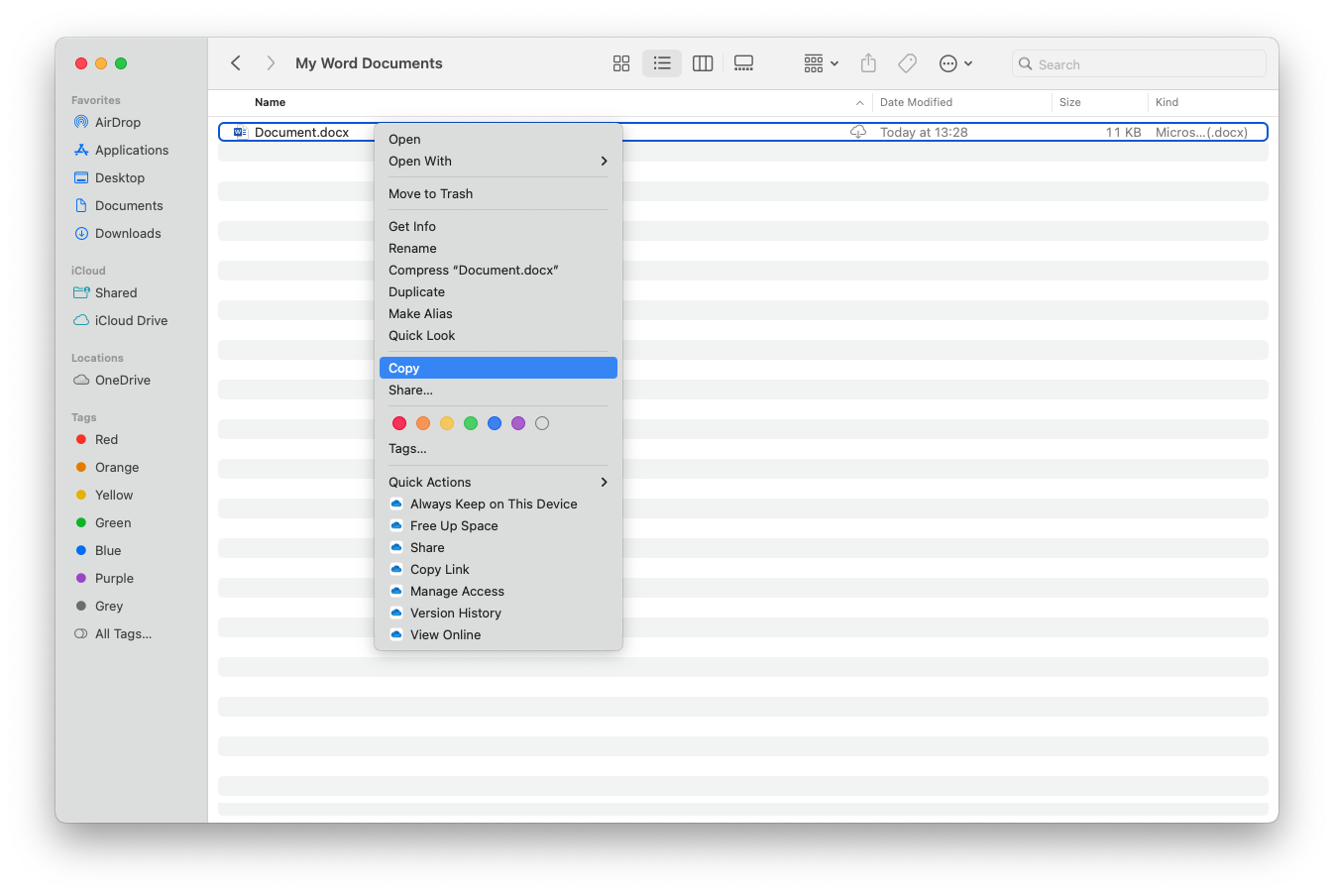Open the Group By dropdown in toolbar

[x=821, y=63]
